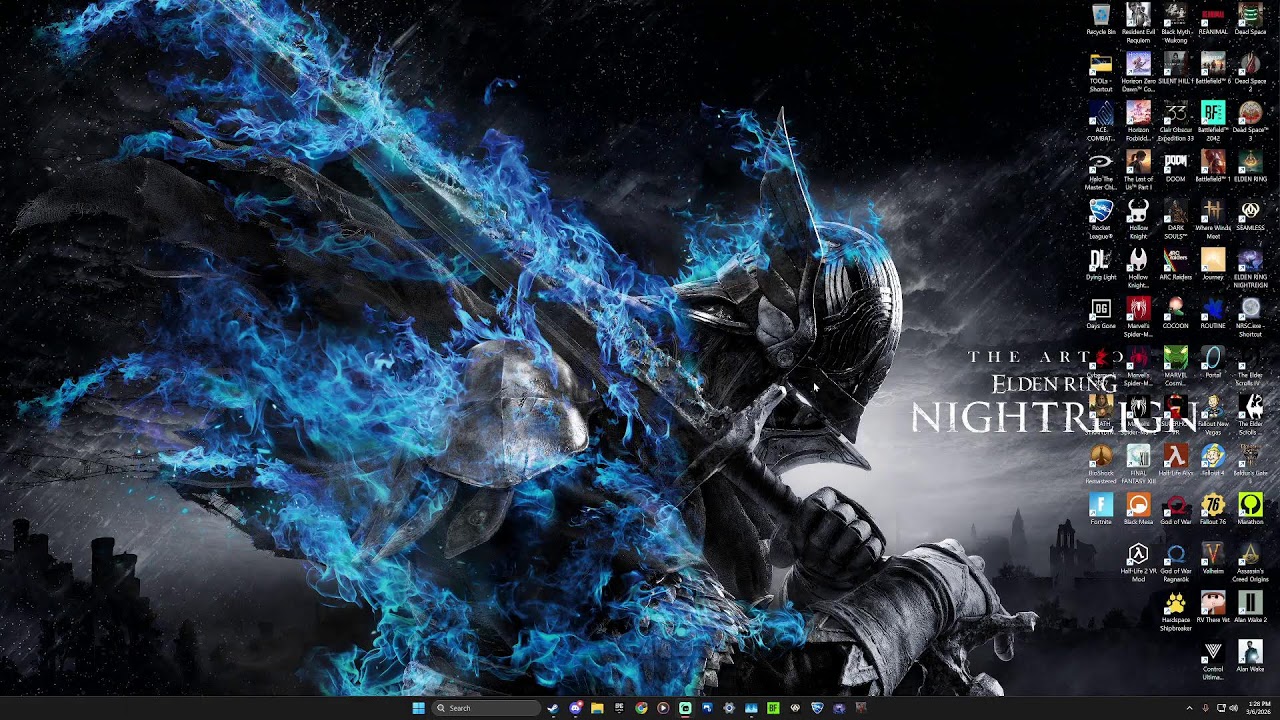
Task: Launch Days Gone from the desktop
Action: (x=1101, y=313)
